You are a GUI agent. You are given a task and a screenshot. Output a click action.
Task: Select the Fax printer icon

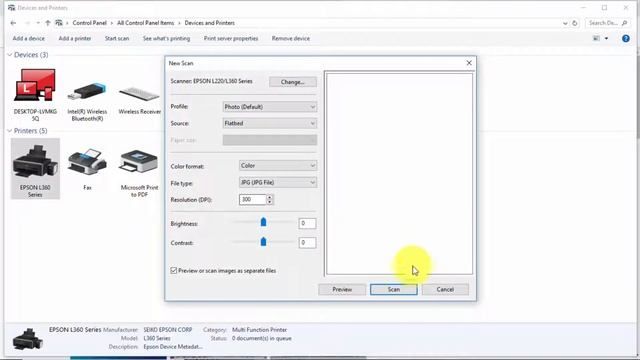click(87, 162)
